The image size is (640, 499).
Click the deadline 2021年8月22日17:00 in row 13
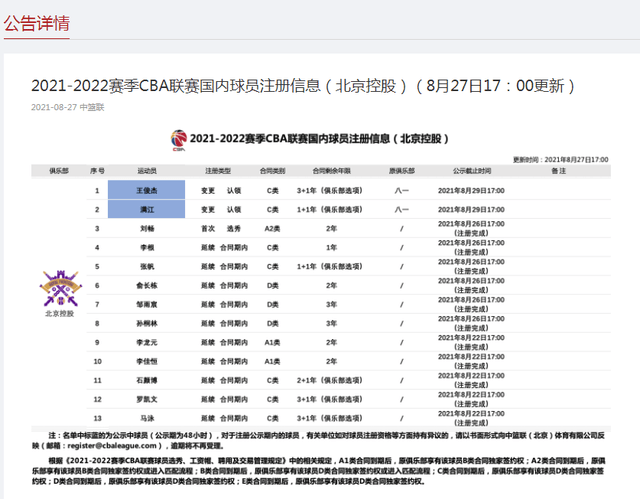tap(471, 414)
